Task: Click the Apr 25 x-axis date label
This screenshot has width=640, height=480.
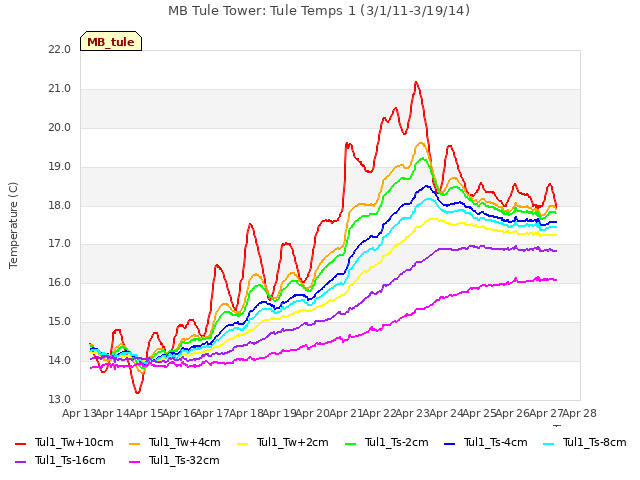Action: coord(480,413)
